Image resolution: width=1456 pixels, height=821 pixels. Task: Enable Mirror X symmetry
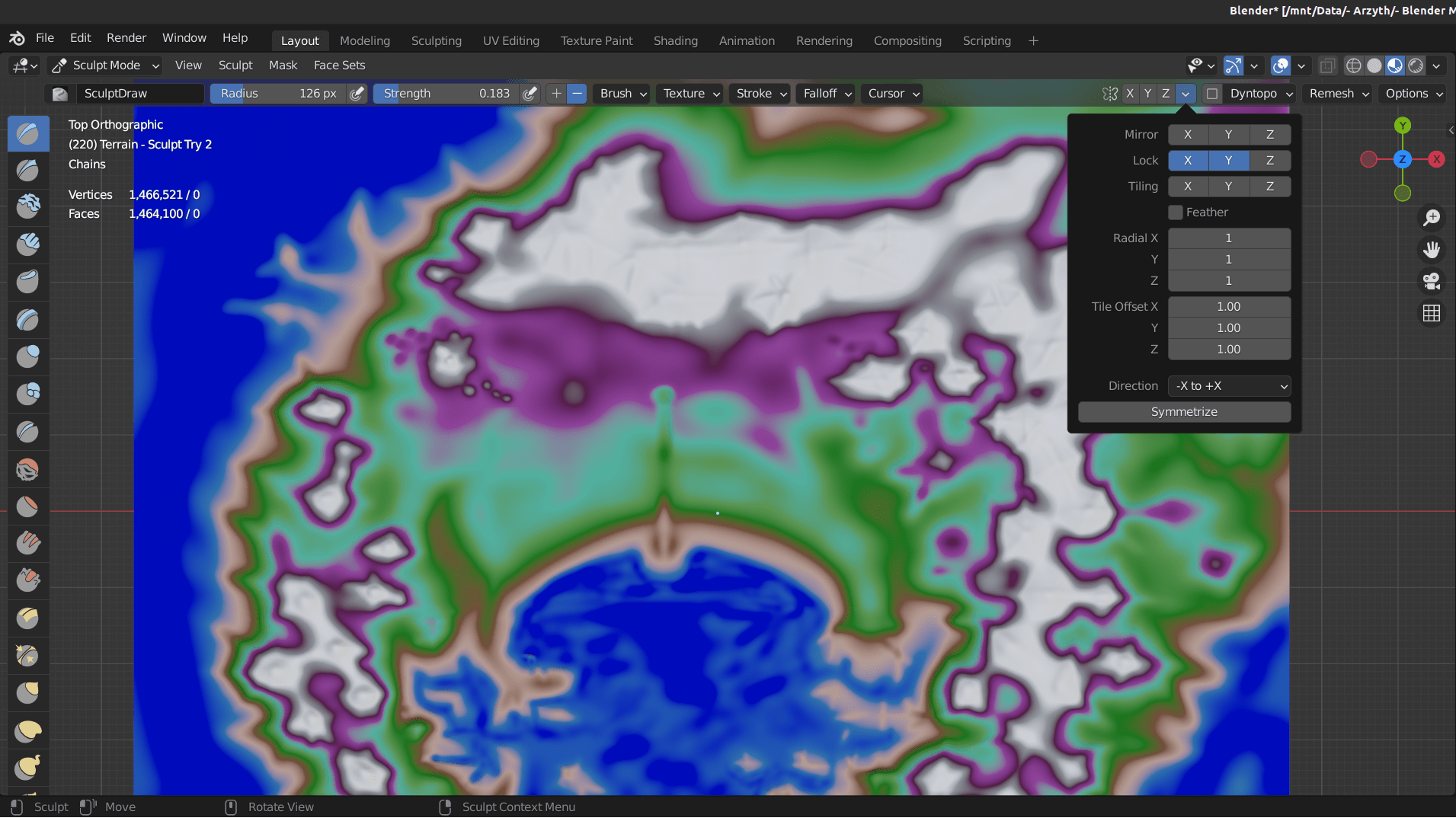pyautogui.click(x=1189, y=134)
